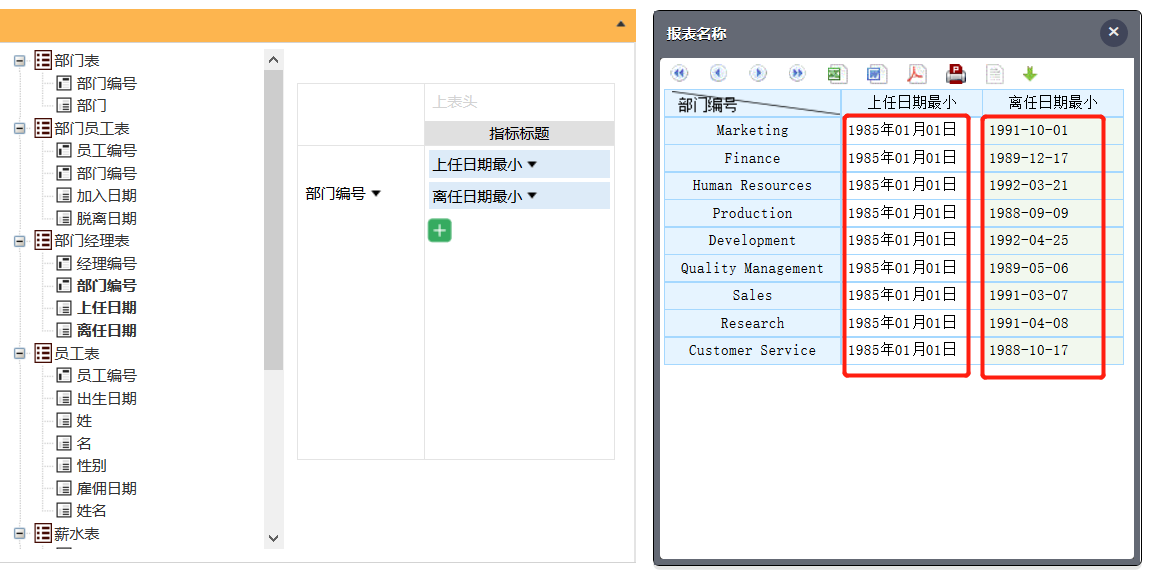Screen dimensions: 1150x573
Task: Go to next report page
Action: coord(758,73)
